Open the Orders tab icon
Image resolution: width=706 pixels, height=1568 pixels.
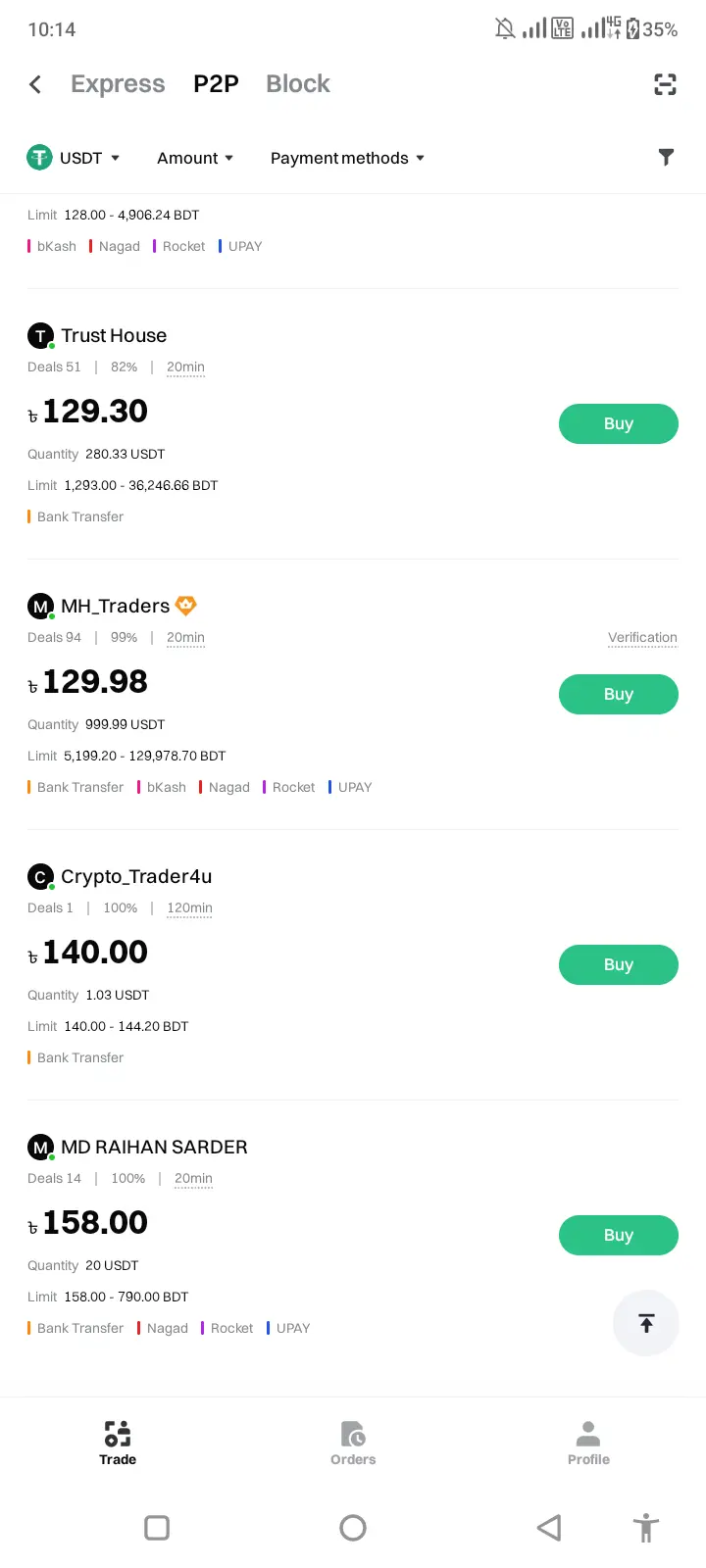pos(353,1435)
